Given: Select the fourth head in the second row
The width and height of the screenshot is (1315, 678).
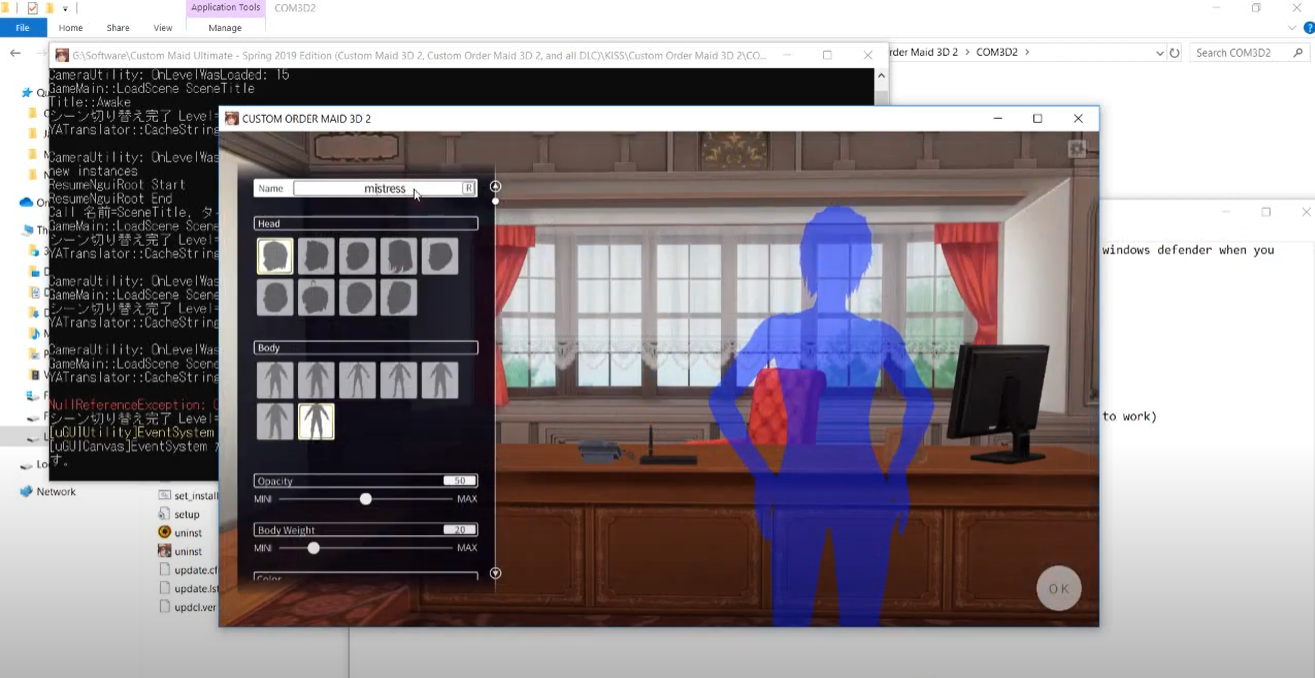Looking at the screenshot, I should coord(398,297).
